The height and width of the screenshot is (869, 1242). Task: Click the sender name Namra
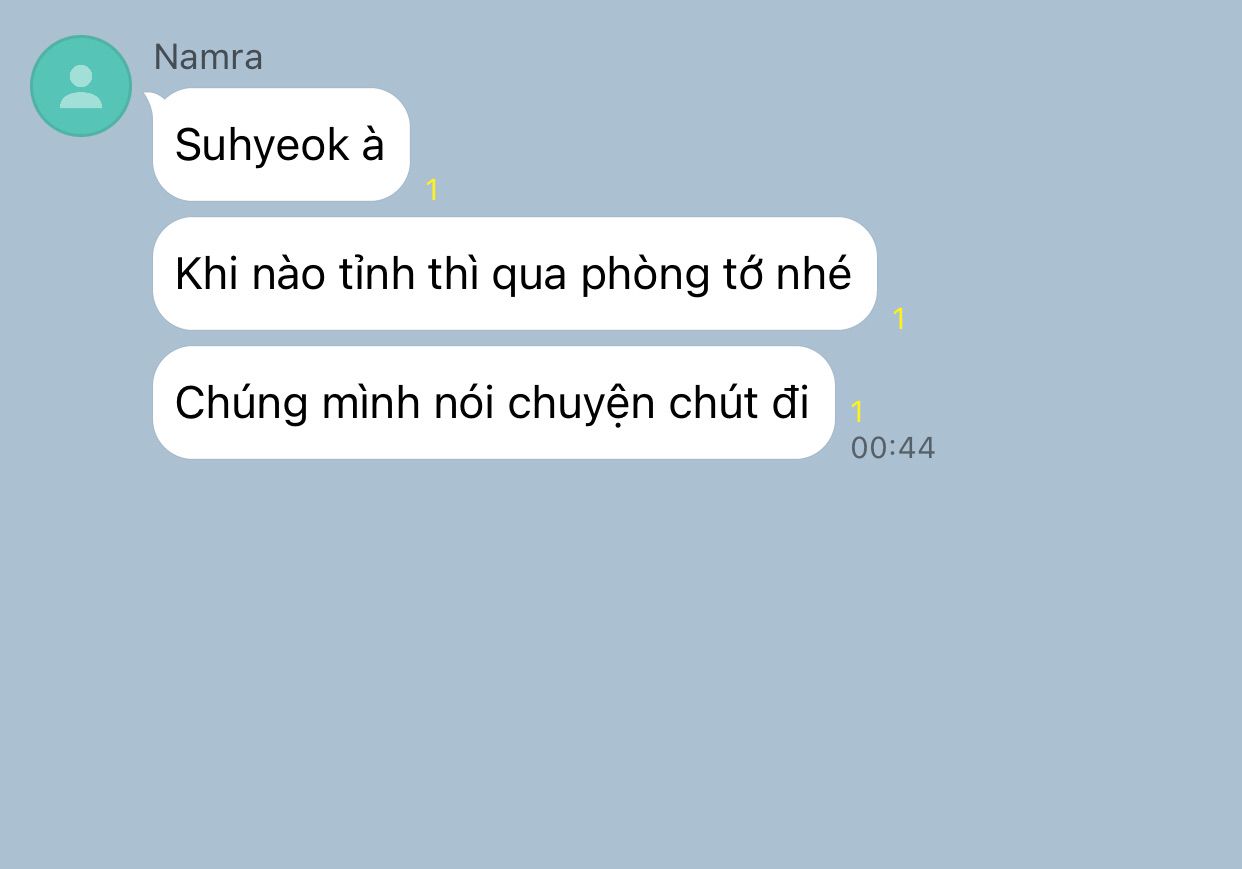tap(208, 57)
